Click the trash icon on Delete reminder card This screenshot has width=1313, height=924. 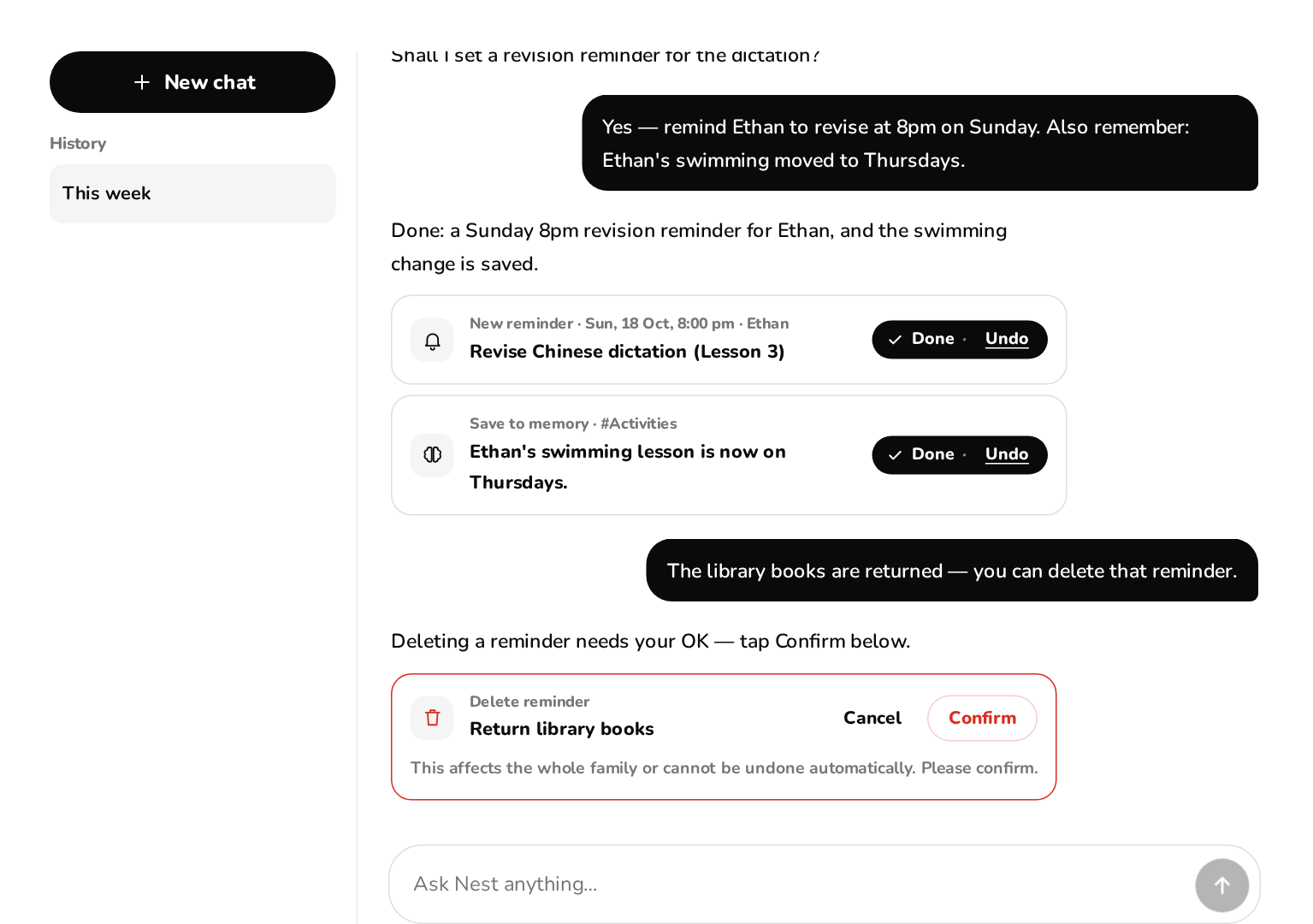pyautogui.click(x=432, y=718)
